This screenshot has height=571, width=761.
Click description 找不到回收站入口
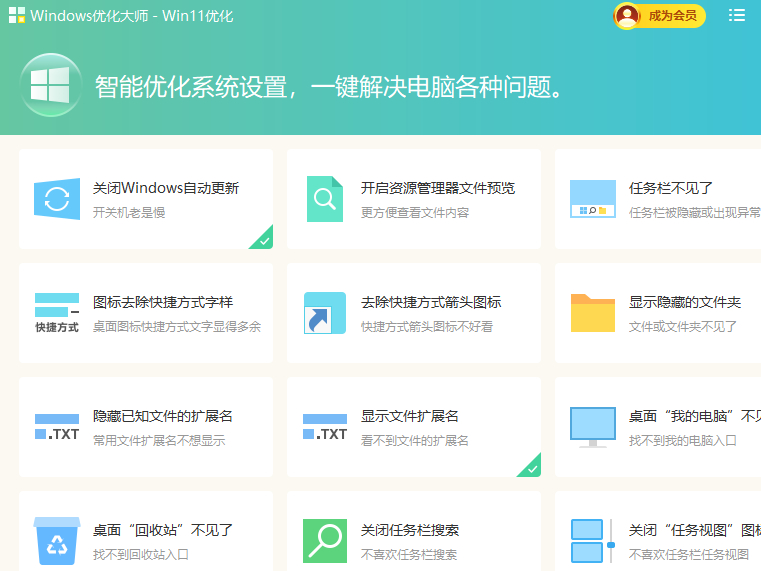[x=140, y=555]
